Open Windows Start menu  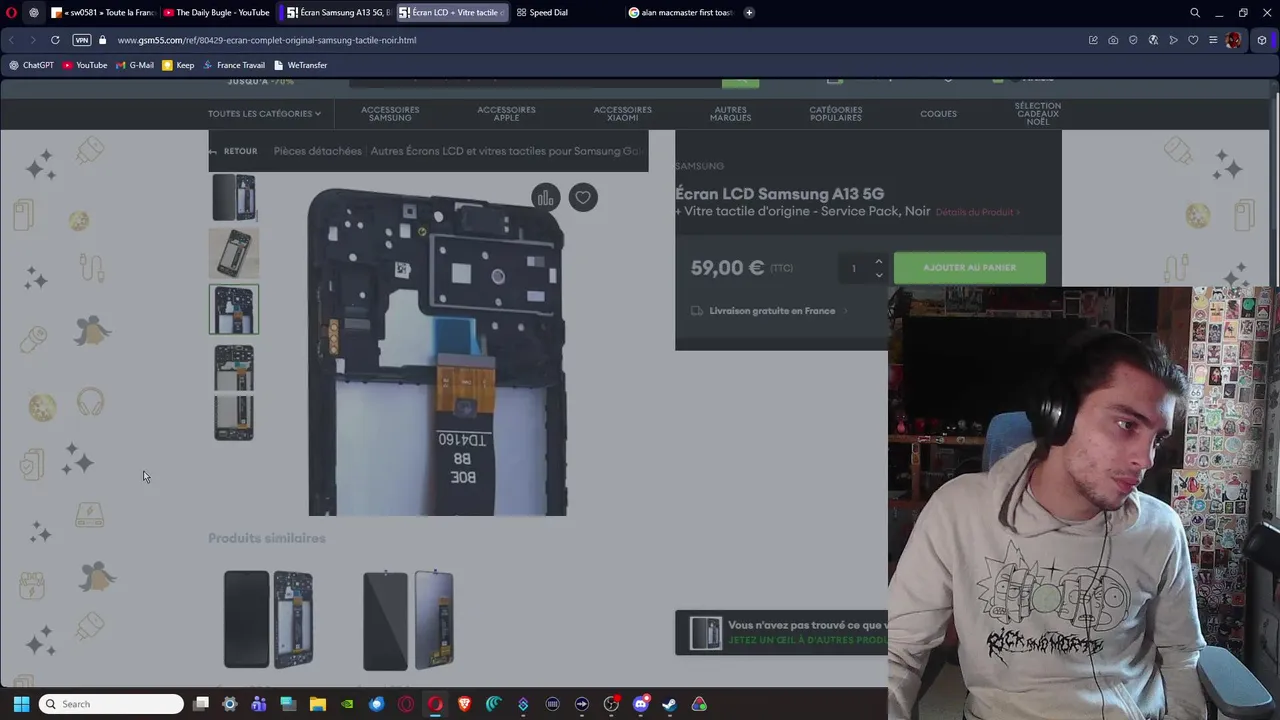(x=21, y=704)
